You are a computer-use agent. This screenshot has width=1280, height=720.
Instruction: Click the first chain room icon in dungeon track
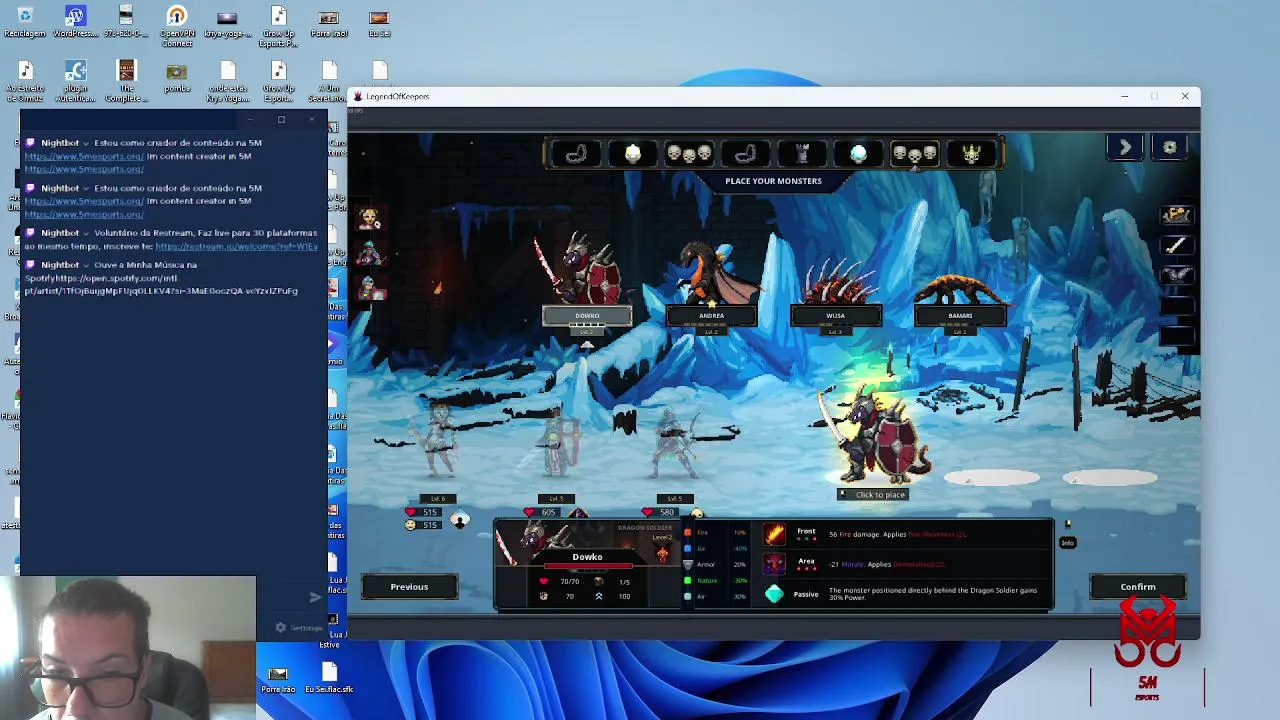pyautogui.click(x=577, y=153)
